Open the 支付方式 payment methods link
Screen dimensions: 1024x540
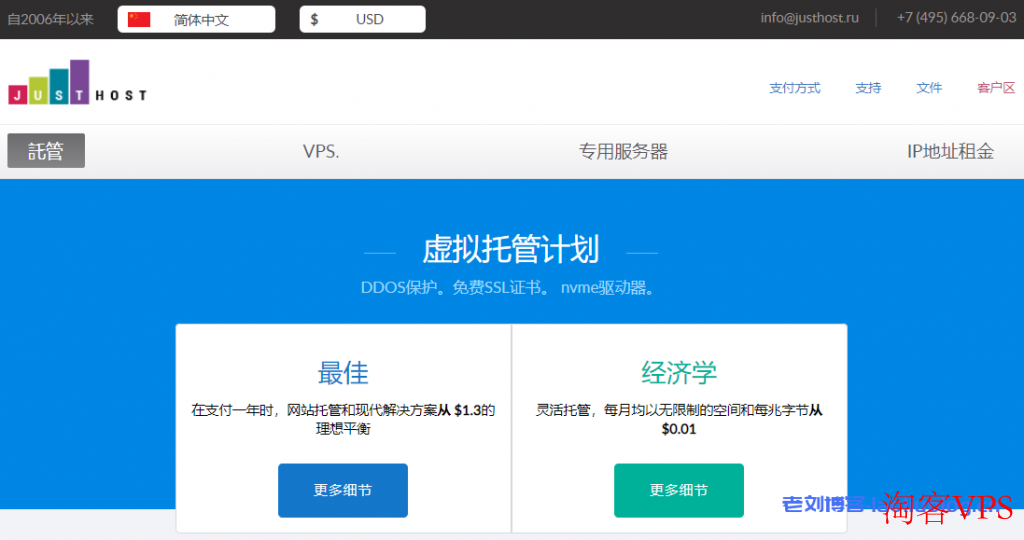[x=794, y=88]
